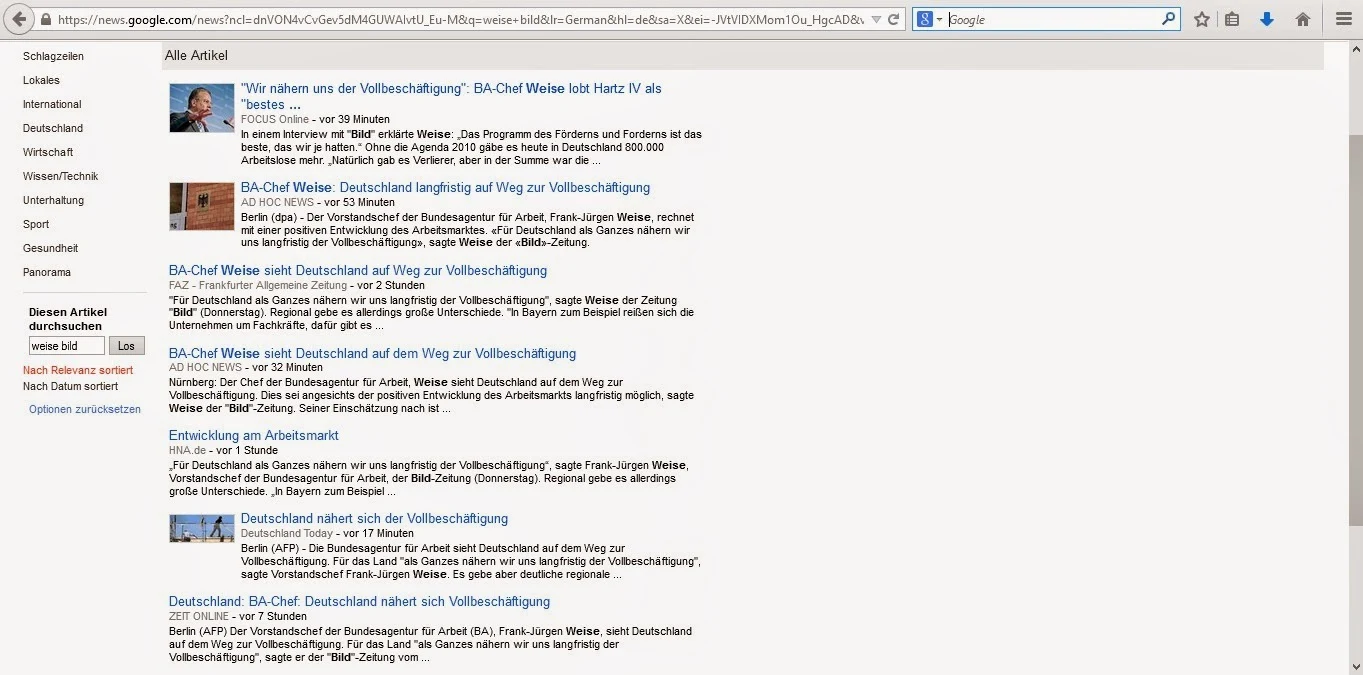Open the Sport section
Viewport: 1363px width, 675px height.
[x=36, y=224]
